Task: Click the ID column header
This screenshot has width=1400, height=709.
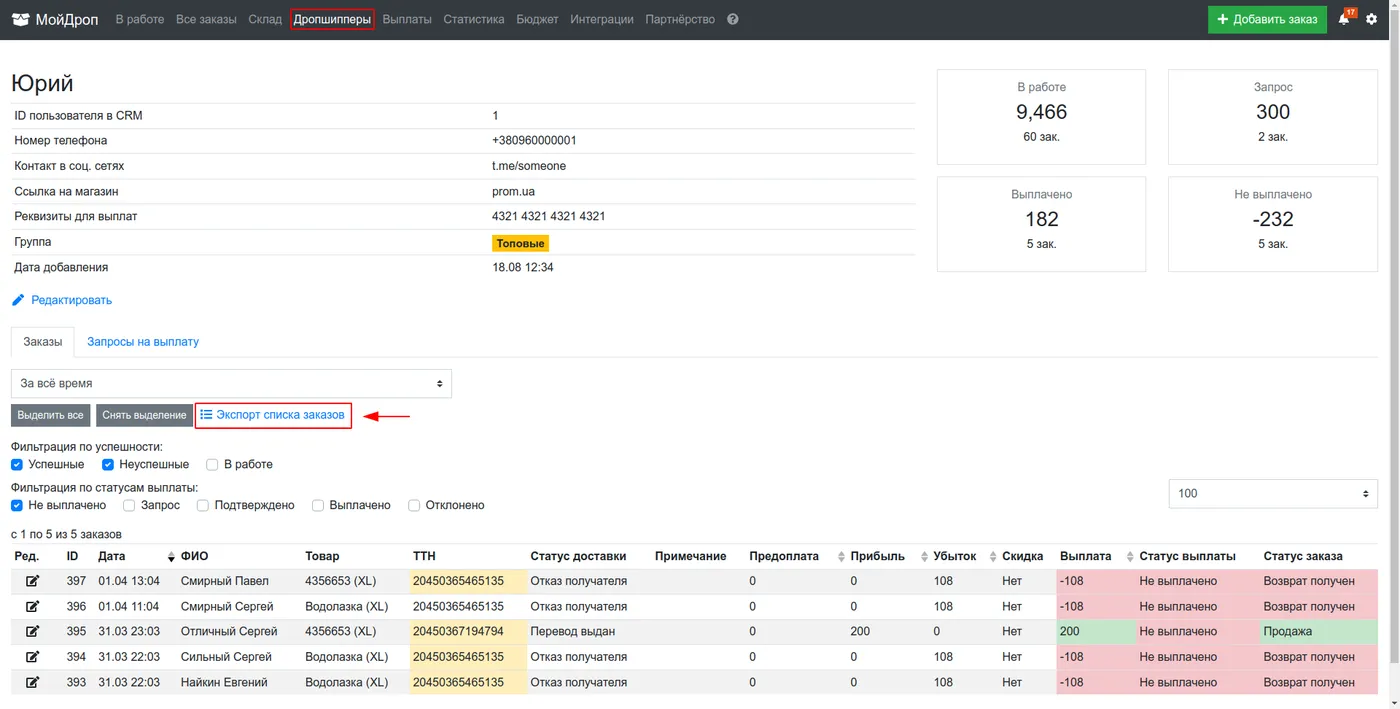Action: click(x=72, y=556)
